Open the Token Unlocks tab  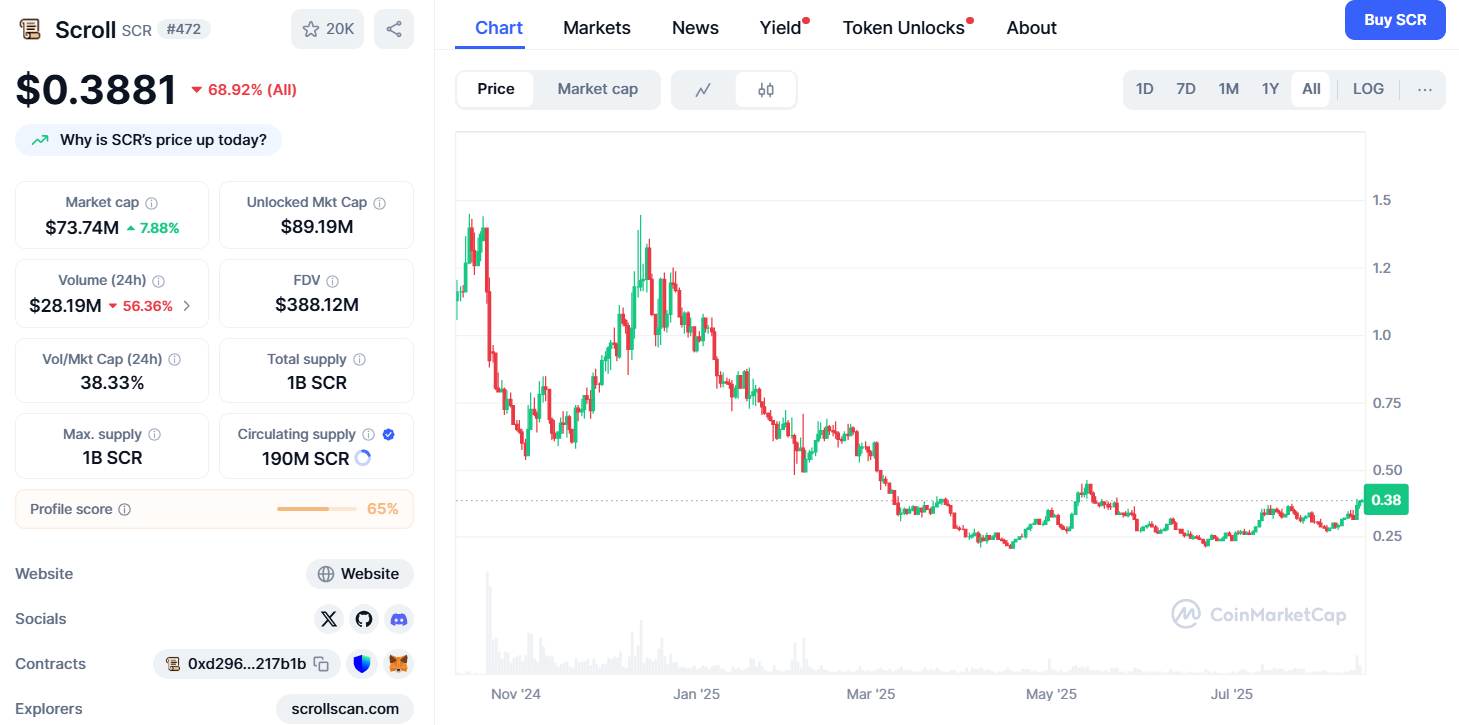904,28
